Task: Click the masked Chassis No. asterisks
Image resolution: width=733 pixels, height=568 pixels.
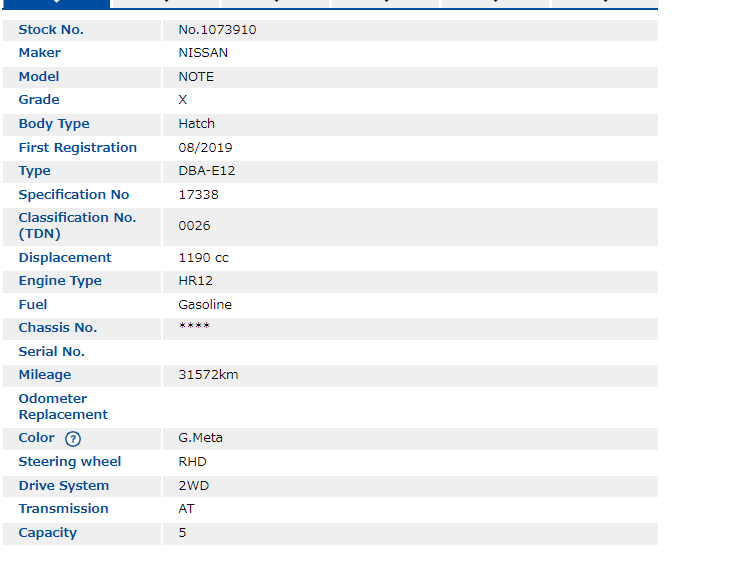Action: [x=194, y=328]
